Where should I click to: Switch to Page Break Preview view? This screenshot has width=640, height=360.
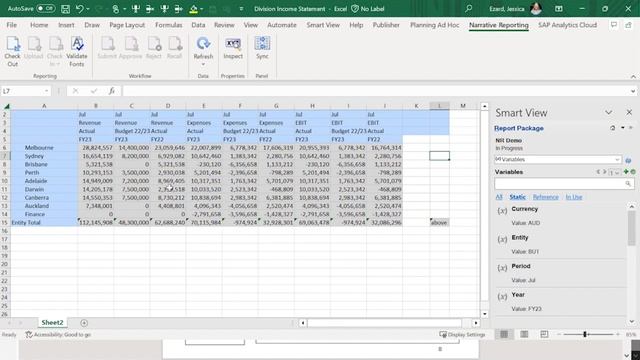point(544,334)
